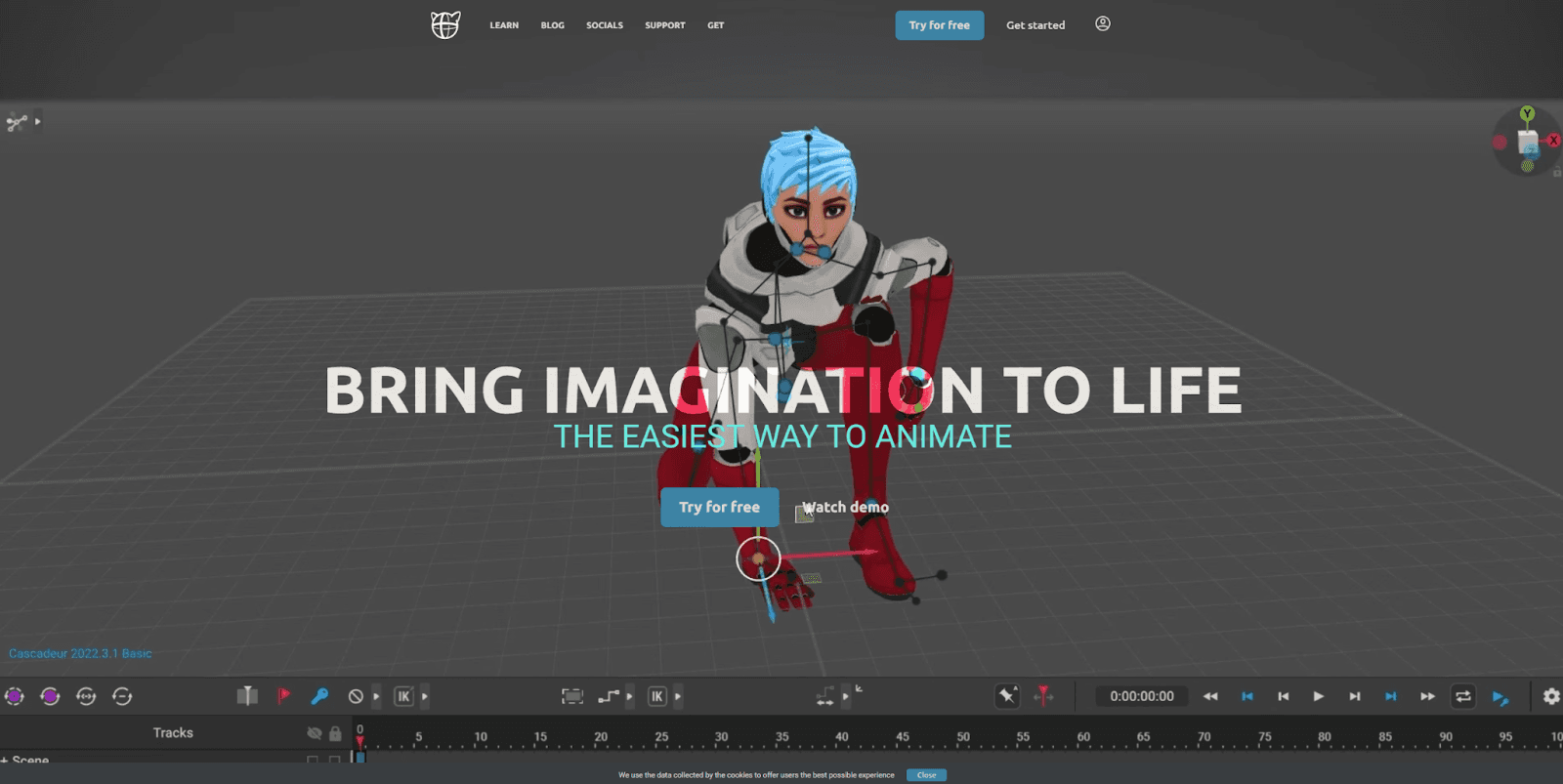This screenshot has height=784, width=1563.
Task: Click the circular arrows icon with dots
Action: [86, 696]
